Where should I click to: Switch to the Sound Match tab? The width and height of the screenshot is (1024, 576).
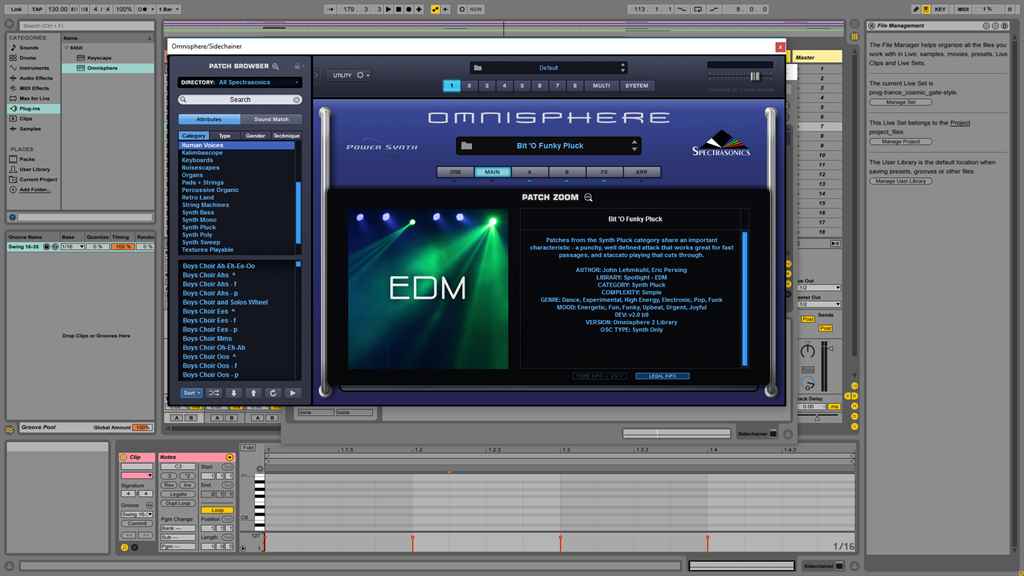point(271,120)
